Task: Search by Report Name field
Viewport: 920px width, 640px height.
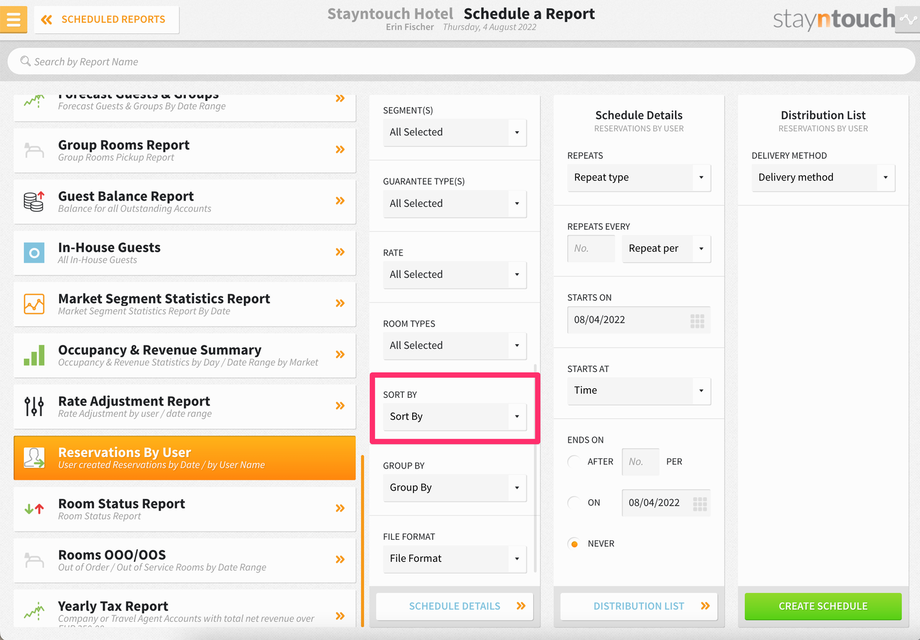Action: [461, 61]
